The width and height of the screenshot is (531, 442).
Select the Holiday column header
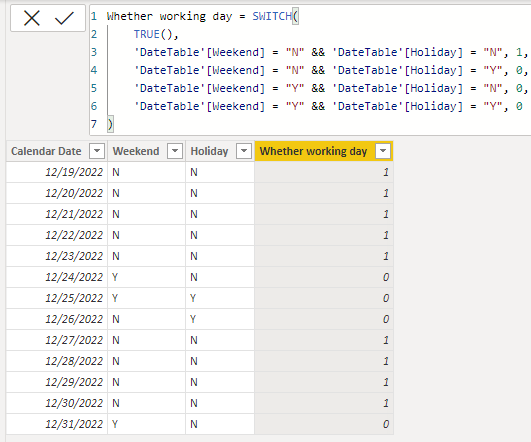[220, 151]
